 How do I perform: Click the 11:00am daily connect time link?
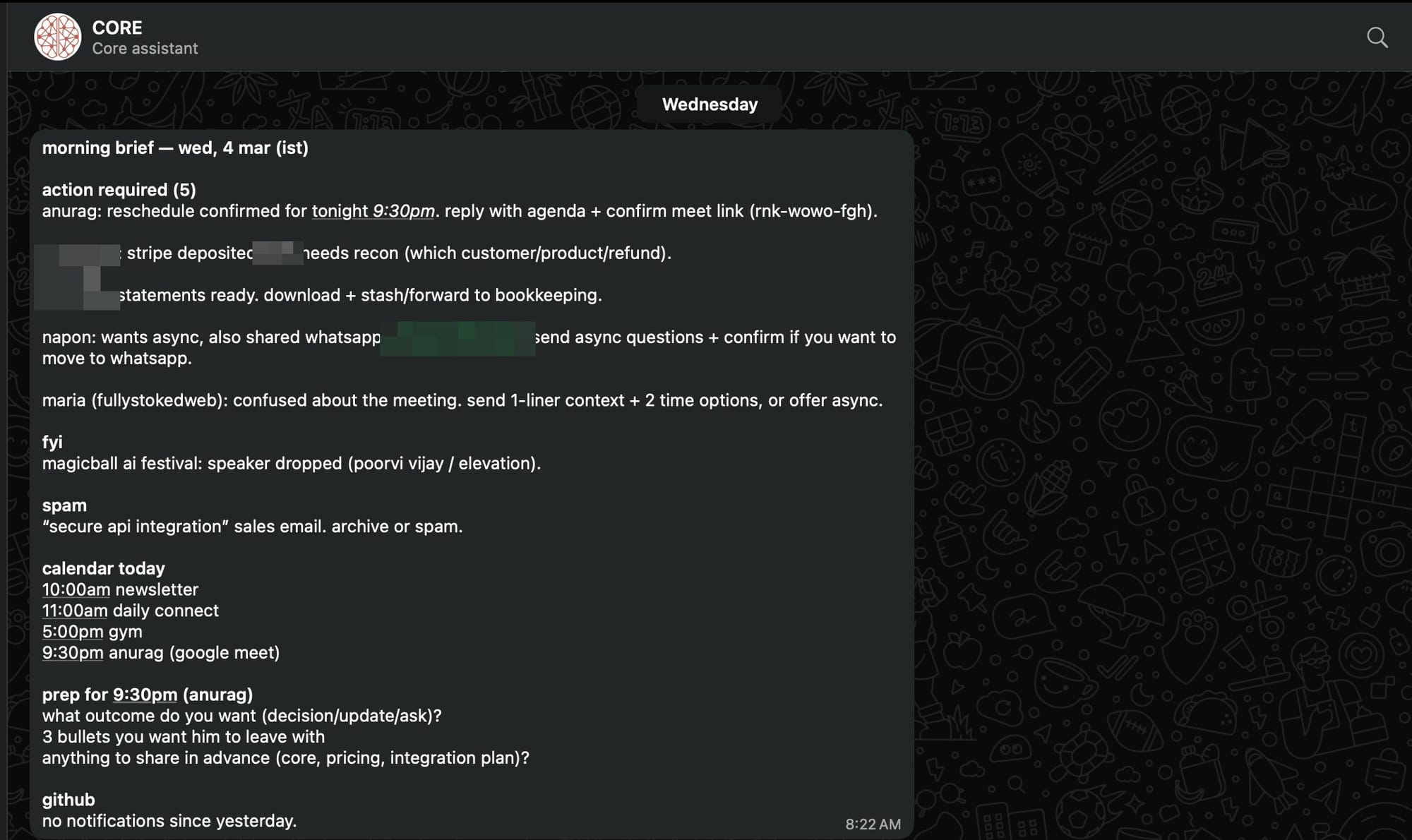75,611
